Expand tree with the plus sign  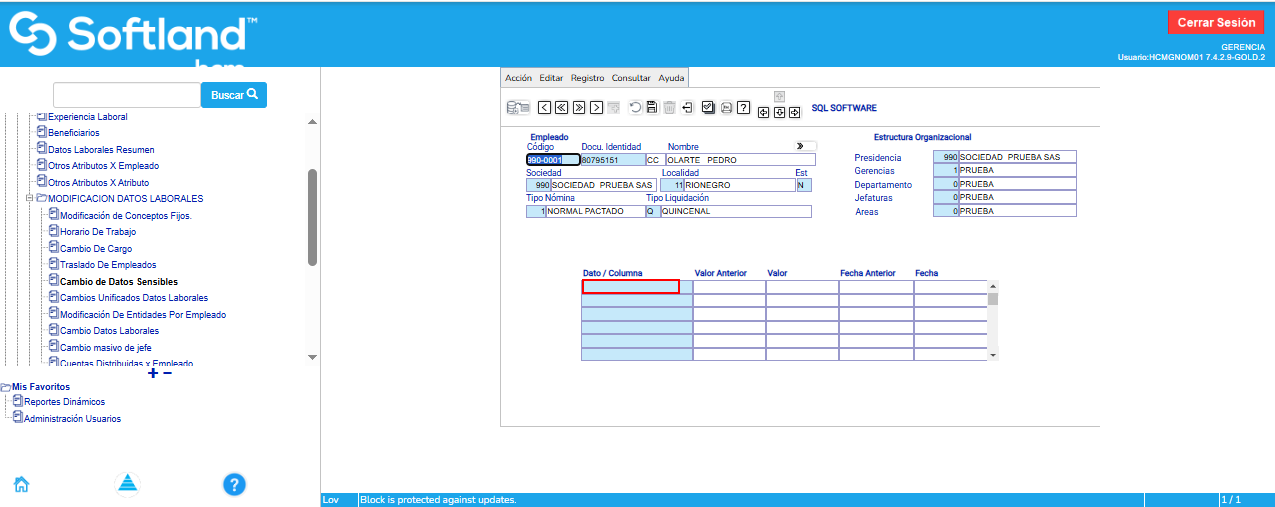tap(153, 373)
